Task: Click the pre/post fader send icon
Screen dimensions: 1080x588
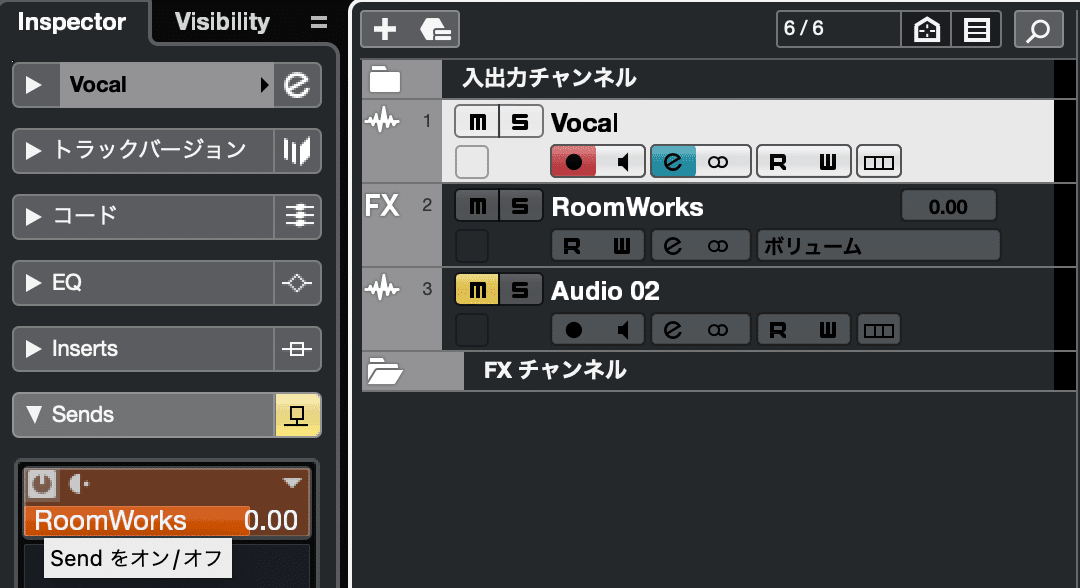Action: (79, 485)
